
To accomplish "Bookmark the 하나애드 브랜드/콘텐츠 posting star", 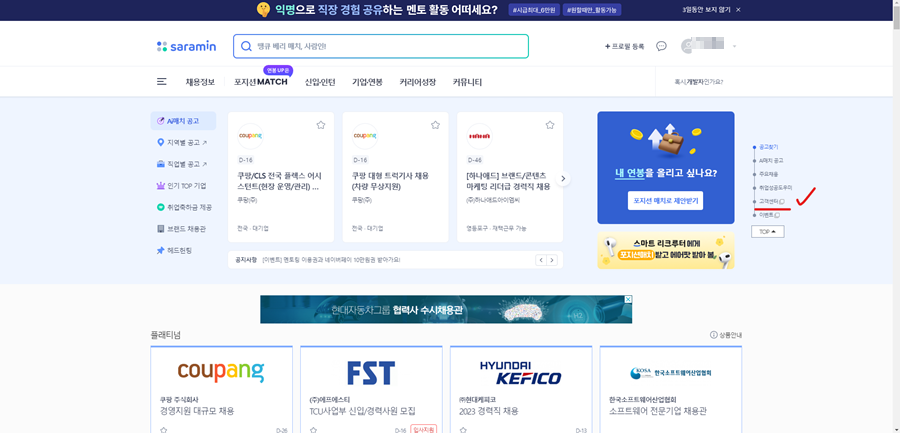I will point(550,125).
